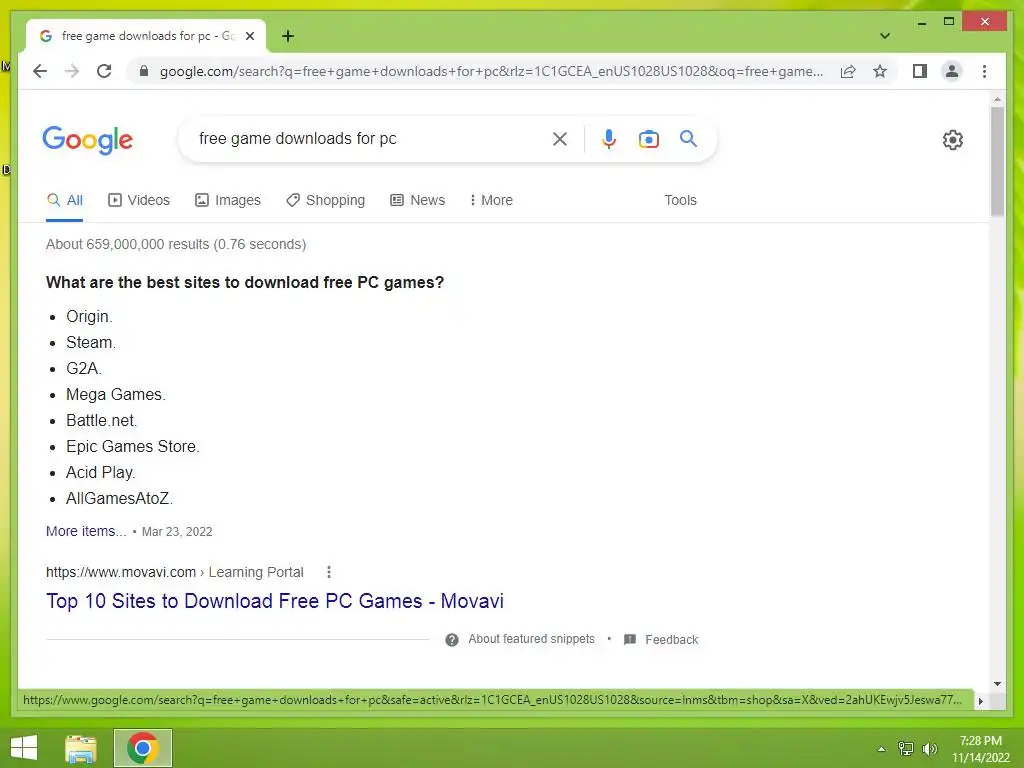Screen dimensions: 1024x768
Task: Click the featured snippet question heading
Action: (245, 283)
